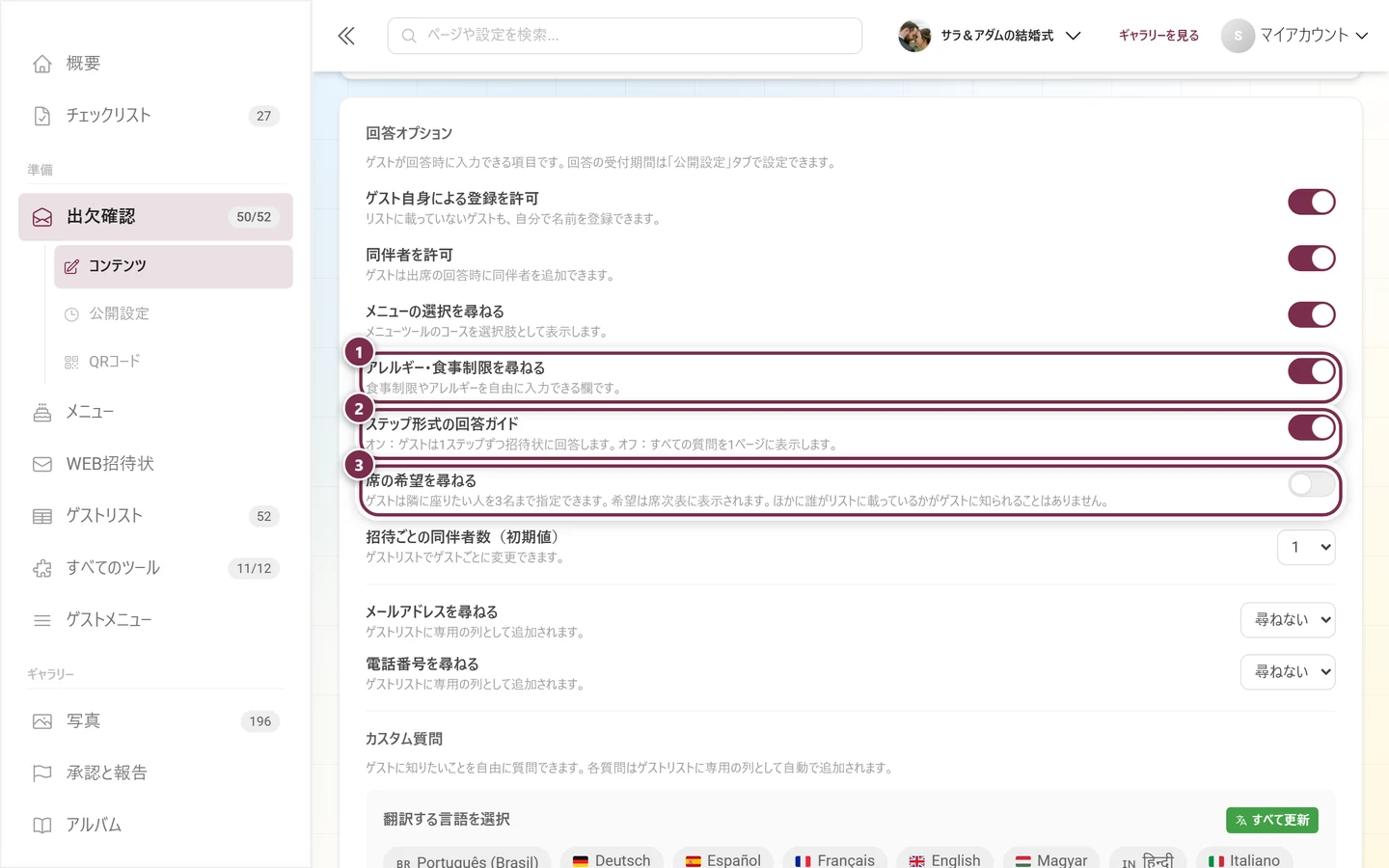This screenshot has height=868, width=1389.
Task: Open the マイアカウント dropdown menu
Action: (x=1295, y=36)
